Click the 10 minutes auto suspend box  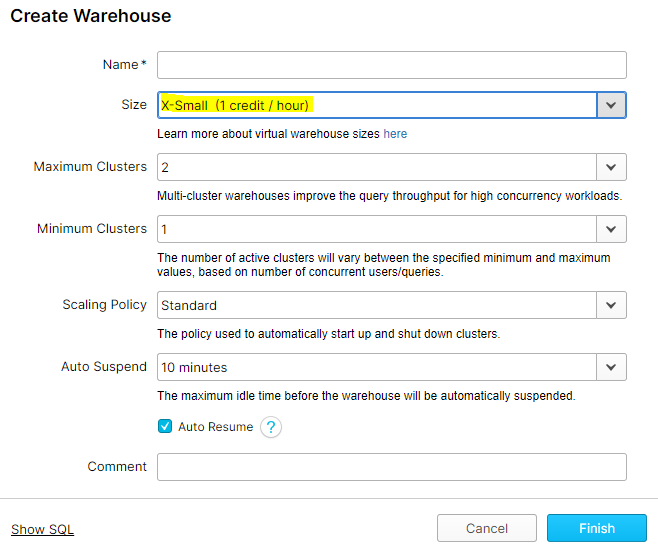[376, 367]
